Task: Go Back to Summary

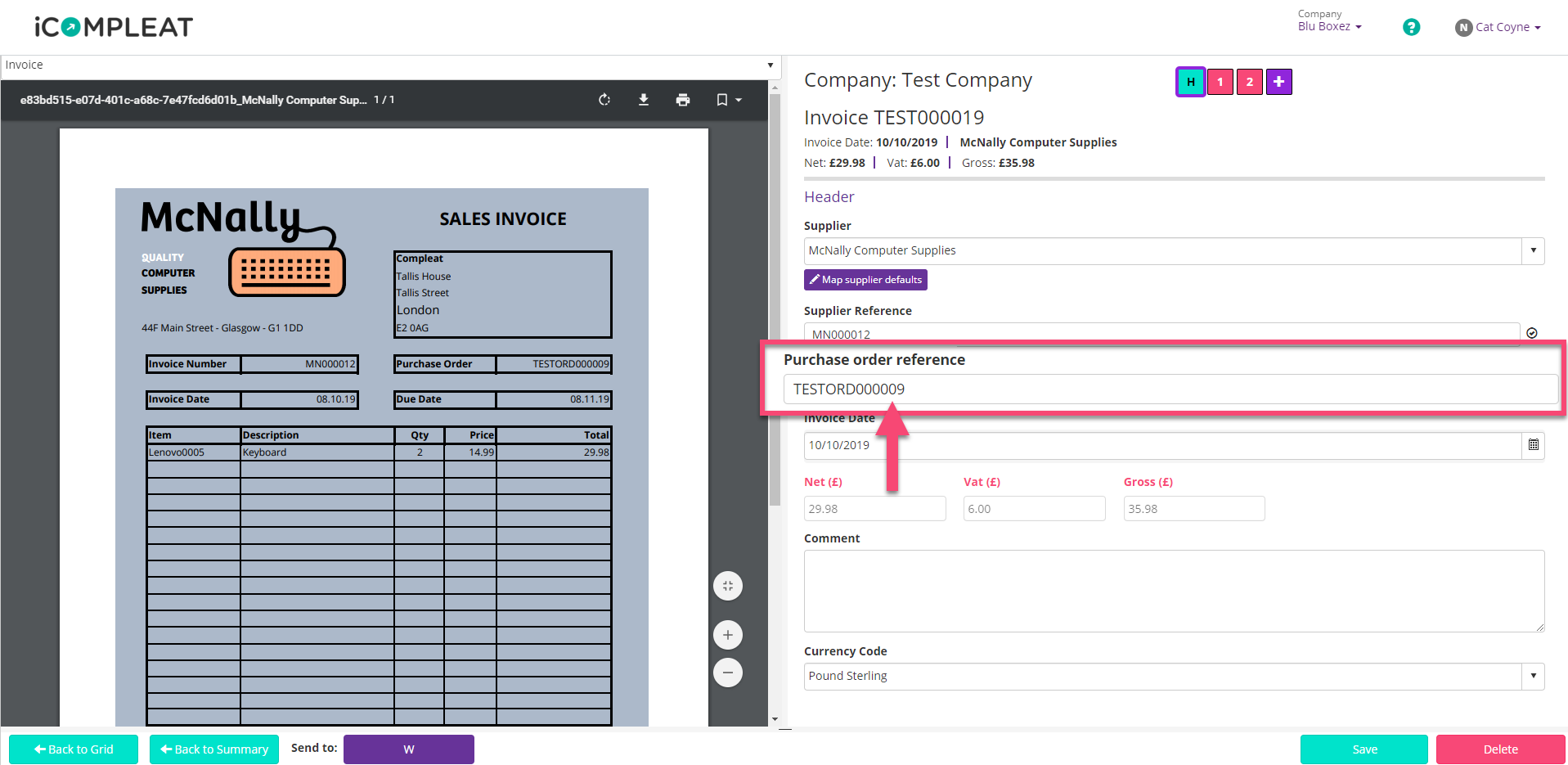Action: (x=214, y=749)
